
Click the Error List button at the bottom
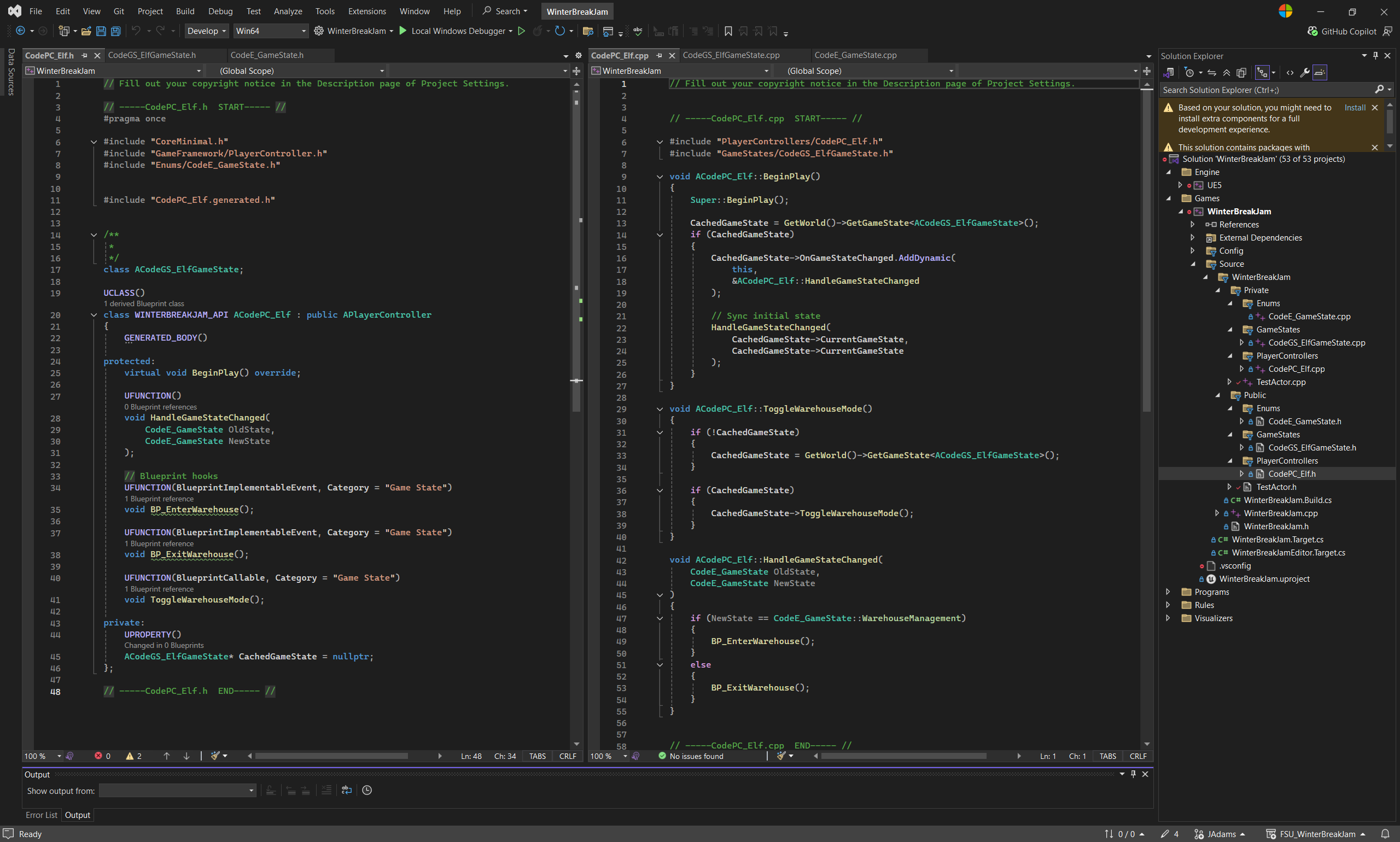42,815
